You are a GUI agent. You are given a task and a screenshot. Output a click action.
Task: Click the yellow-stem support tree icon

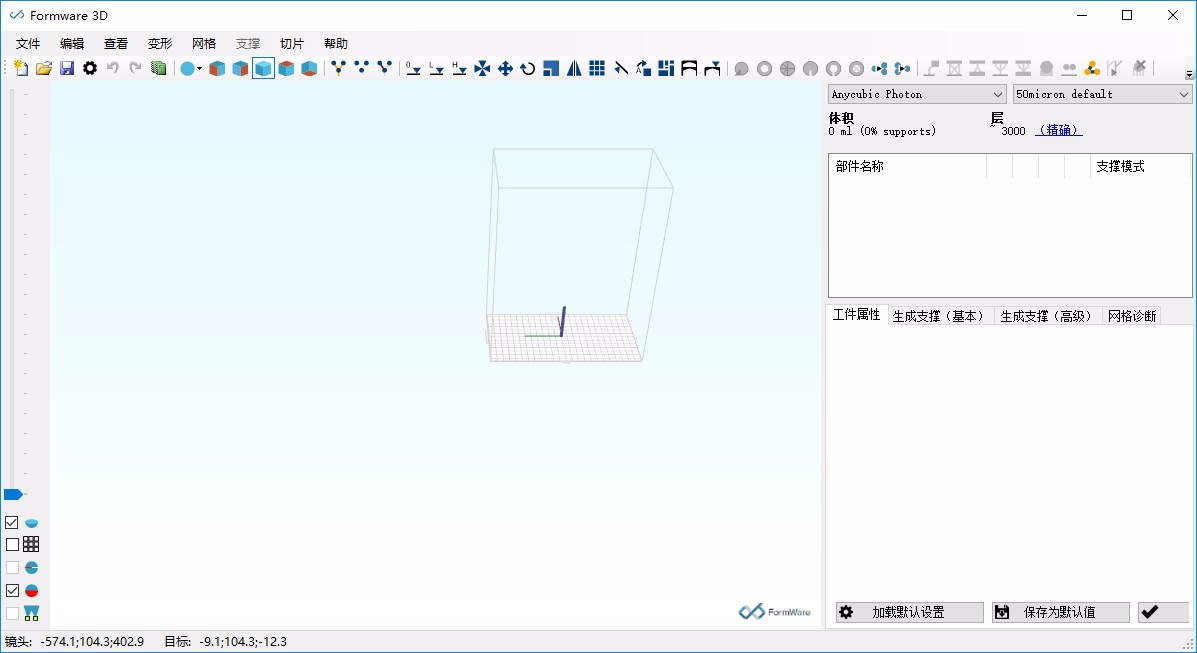coord(338,69)
